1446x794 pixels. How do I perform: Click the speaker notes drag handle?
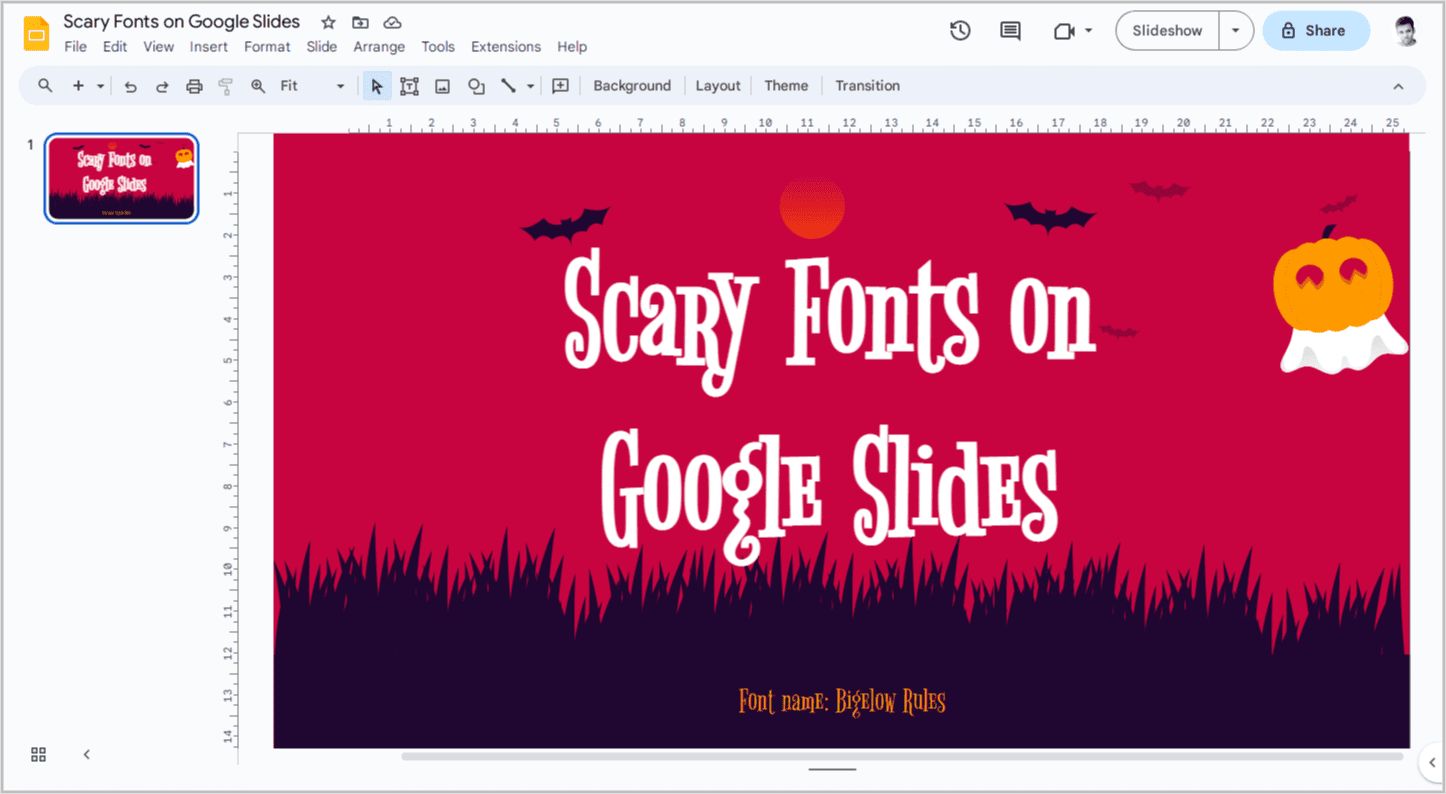click(832, 769)
